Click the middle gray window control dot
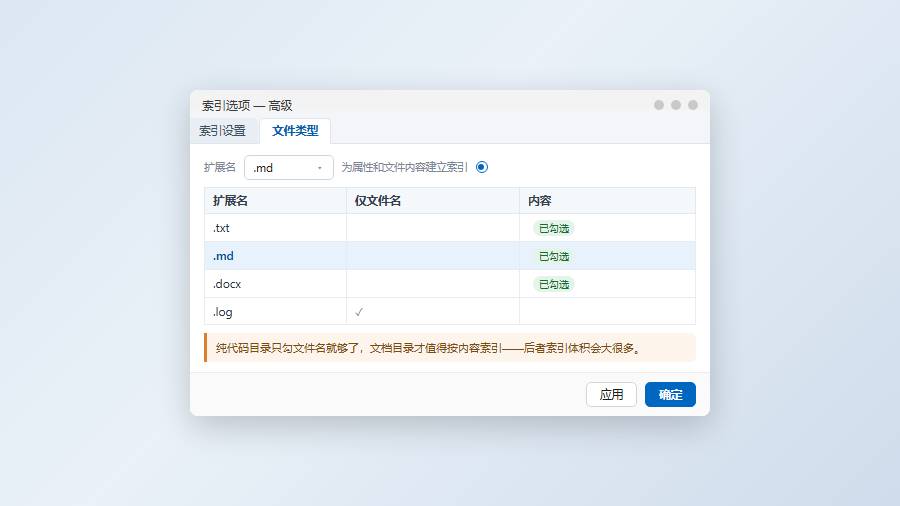 tap(676, 105)
